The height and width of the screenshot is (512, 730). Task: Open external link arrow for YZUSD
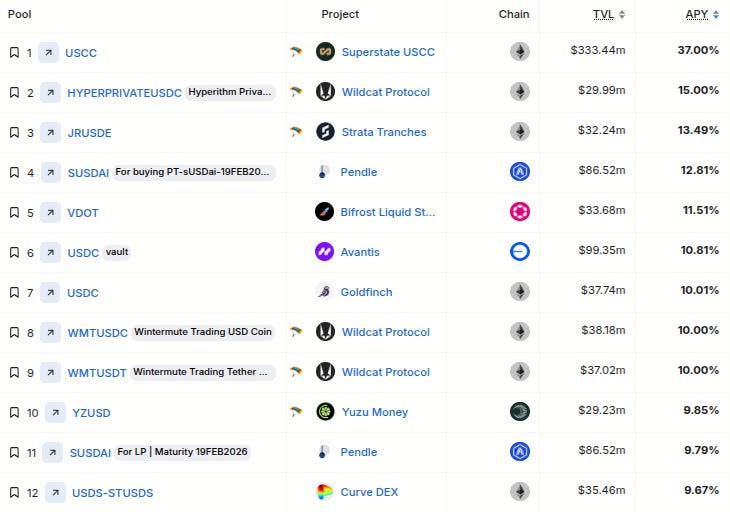[x=55, y=413]
